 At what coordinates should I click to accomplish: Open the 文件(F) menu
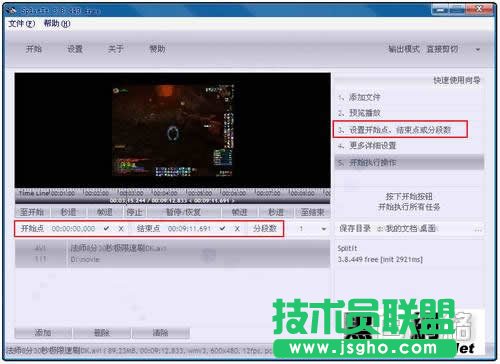tap(21, 24)
